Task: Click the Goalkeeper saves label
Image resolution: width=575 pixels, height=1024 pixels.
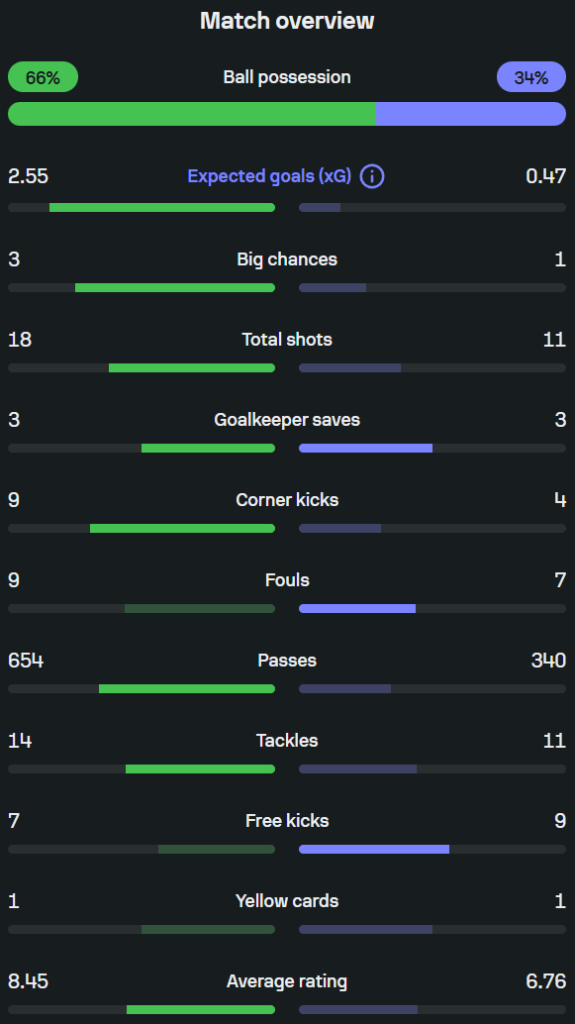Action: pyautogui.click(x=287, y=420)
